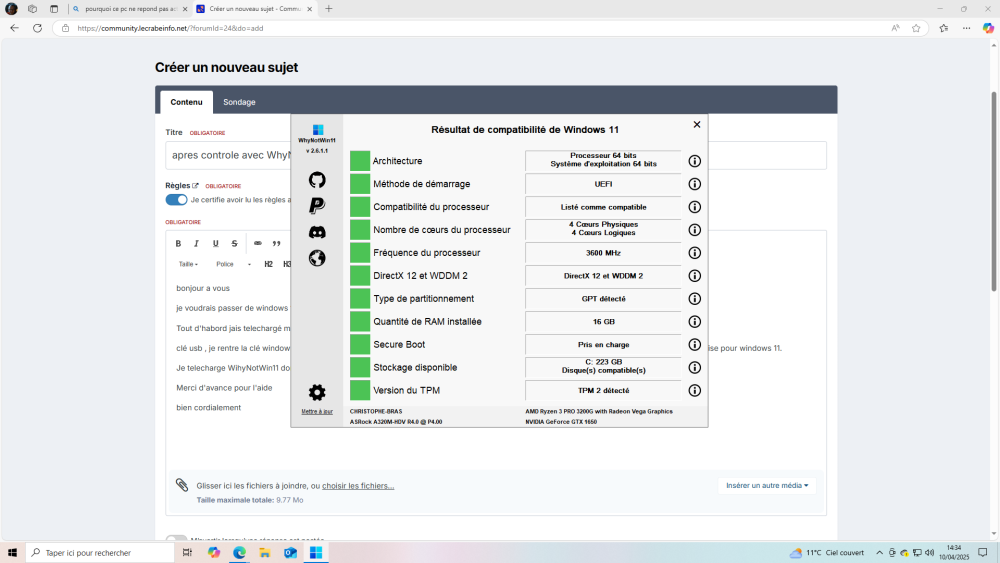Open the notification center icon
This screenshot has height=563, width=1000.
(983, 553)
